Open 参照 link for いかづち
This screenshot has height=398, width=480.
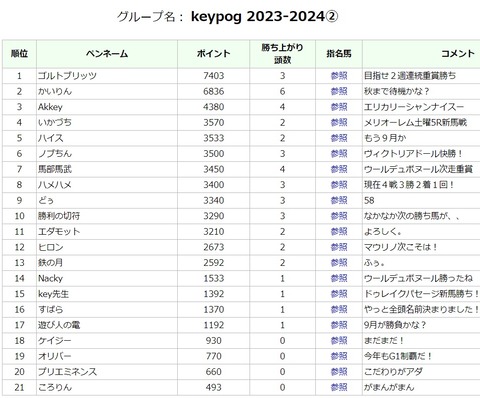coord(339,122)
